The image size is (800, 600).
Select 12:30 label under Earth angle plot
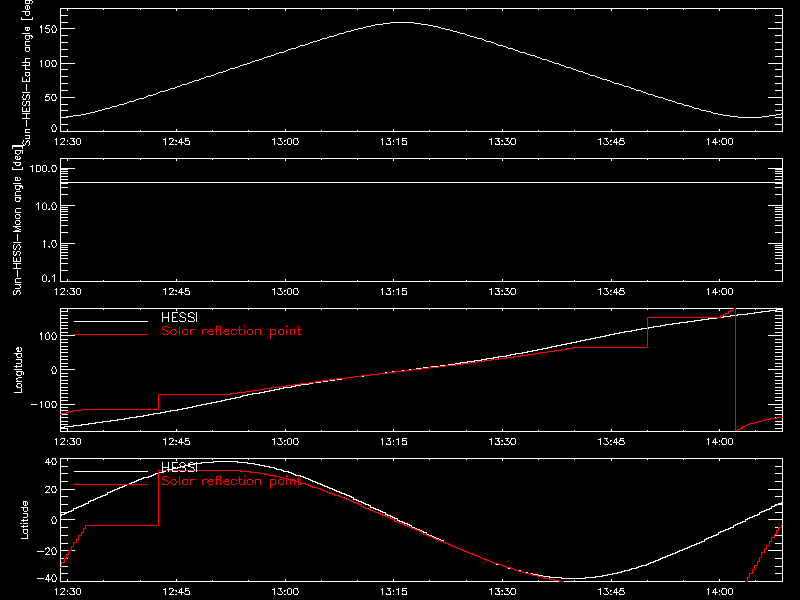pos(68,142)
